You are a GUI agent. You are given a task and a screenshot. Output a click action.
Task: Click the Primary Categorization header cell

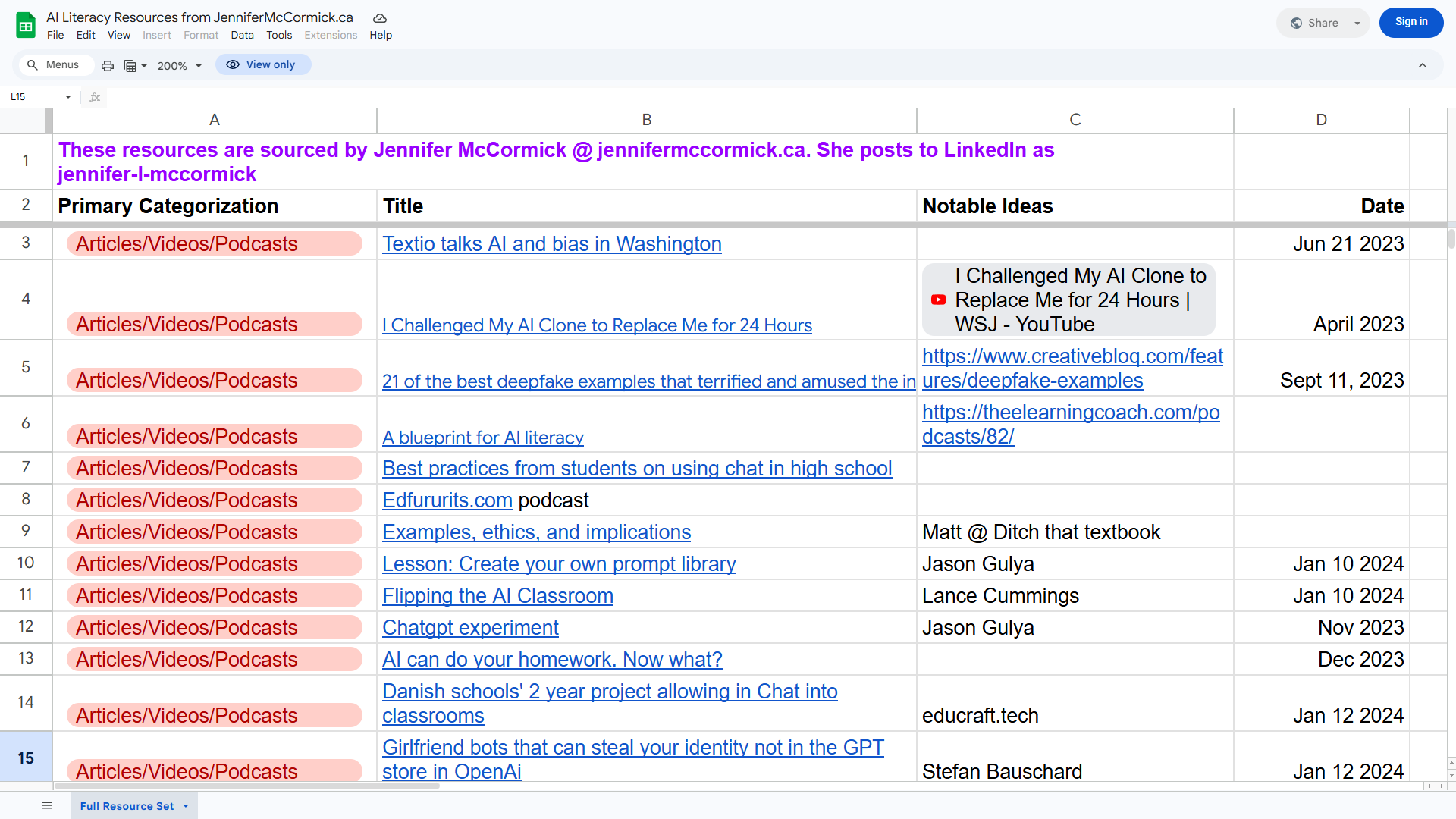(x=215, y=206)
